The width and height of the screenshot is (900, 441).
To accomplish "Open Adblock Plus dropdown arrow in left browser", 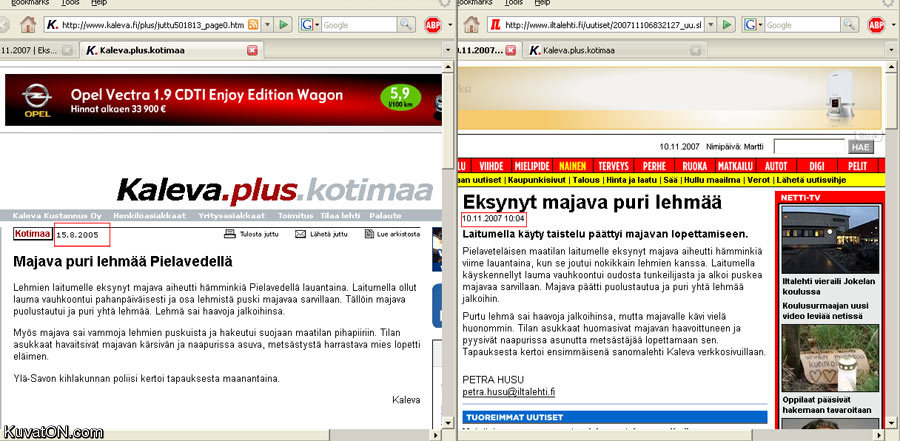I will (x=449, y=25).
